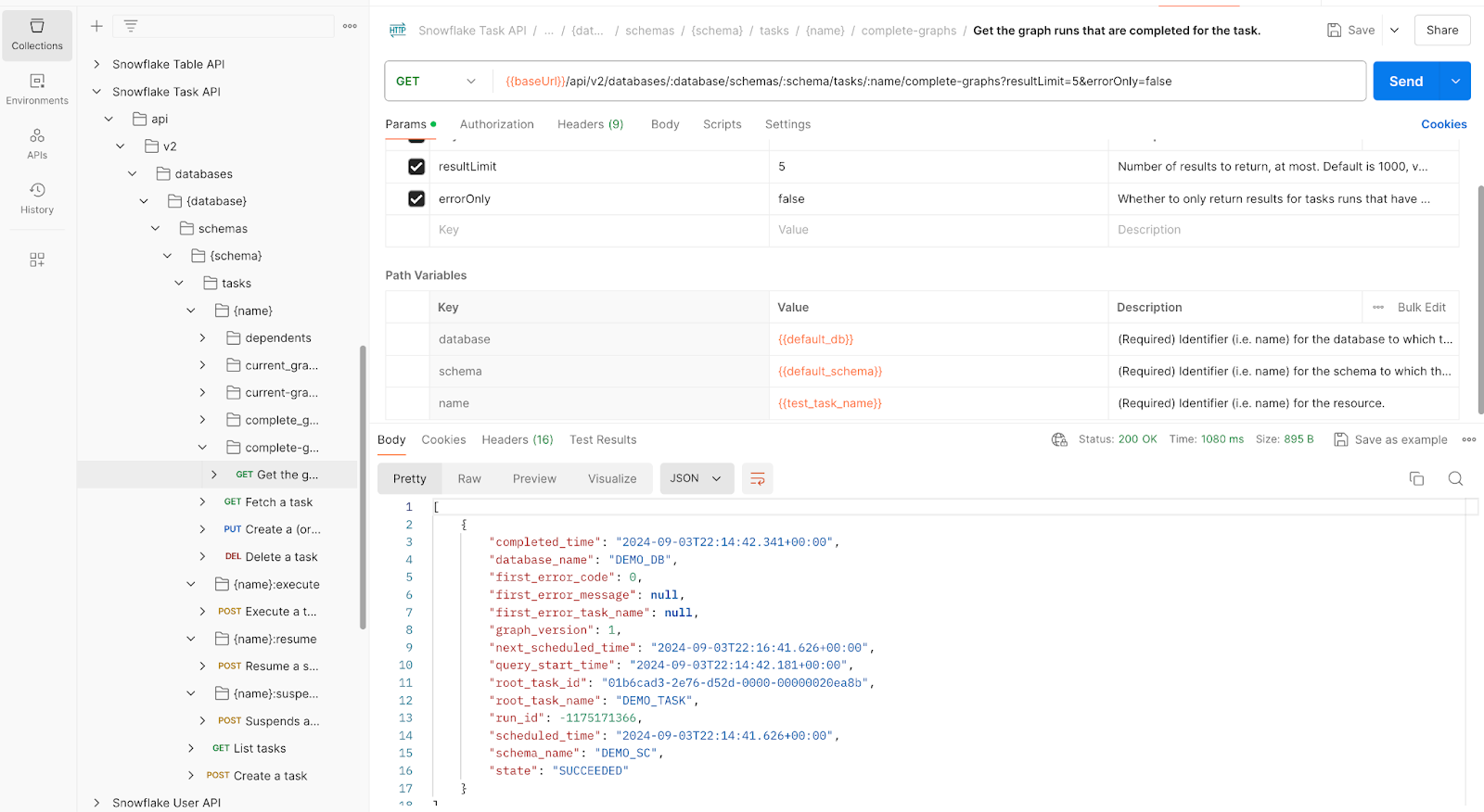The width and height of the screenshot is (1484, 812).
Task: Uncheck the errorOnly parameter checkbox
Action: (x=416, y=199)
